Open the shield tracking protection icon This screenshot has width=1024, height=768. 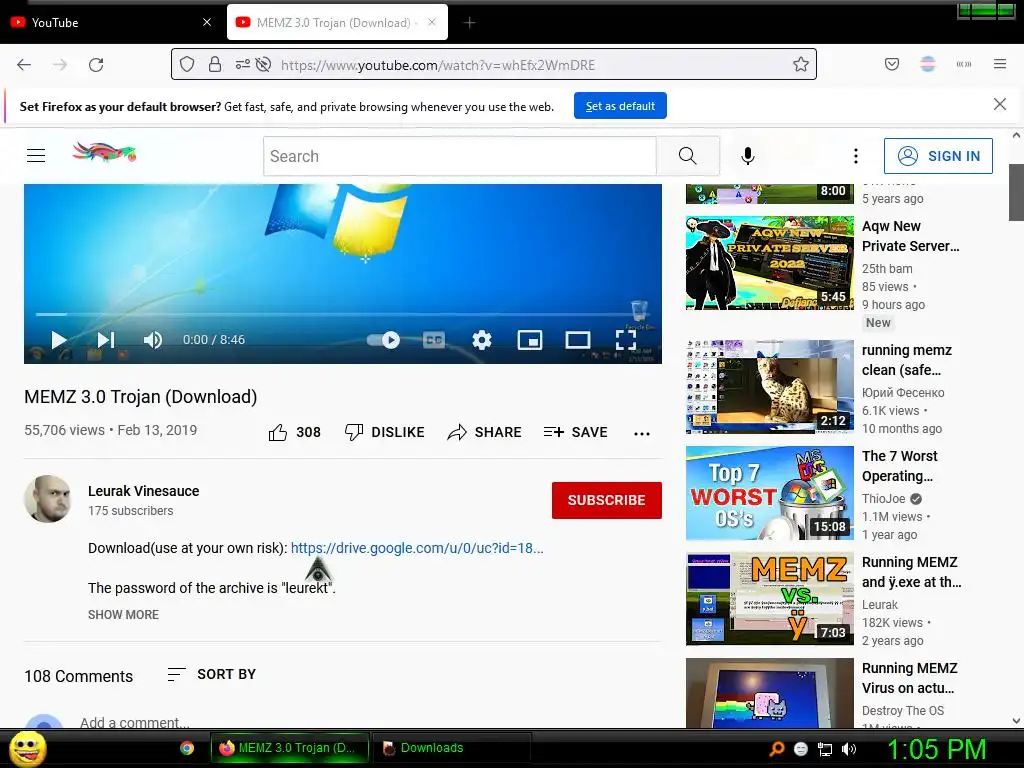[x=187, y=64]
